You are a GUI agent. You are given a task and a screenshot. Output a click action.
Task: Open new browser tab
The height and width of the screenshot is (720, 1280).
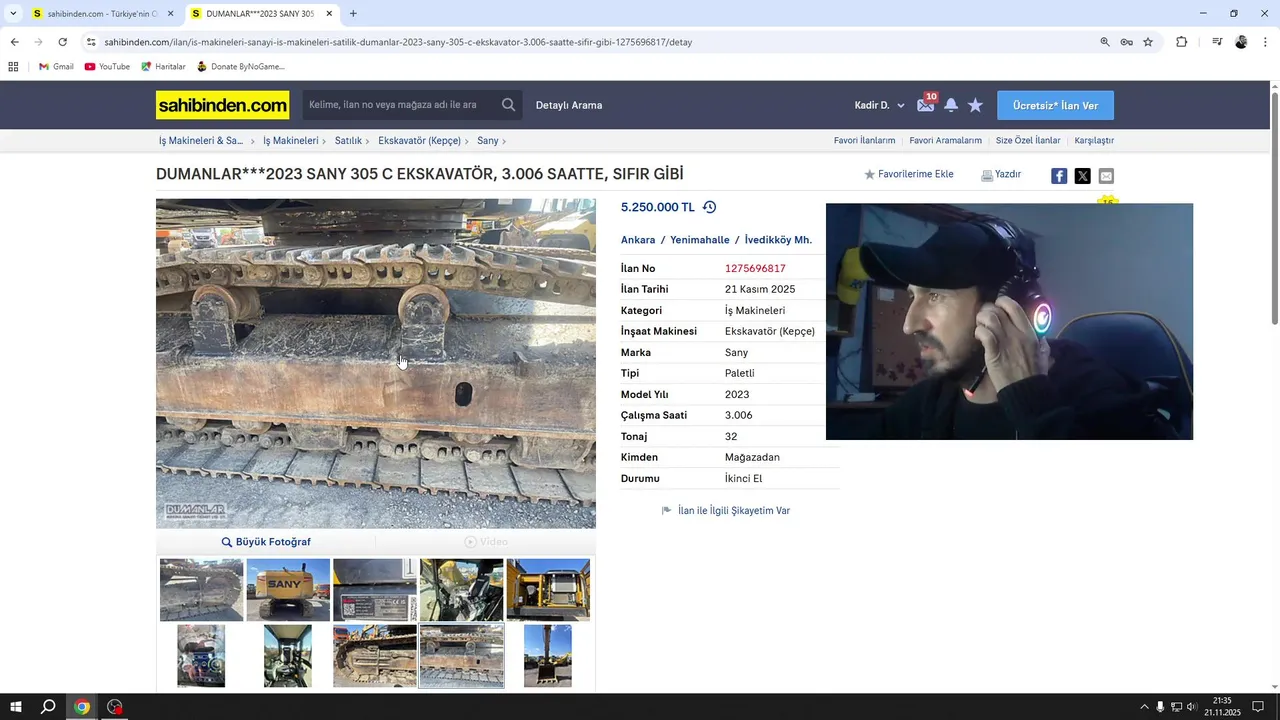[353, 14]
